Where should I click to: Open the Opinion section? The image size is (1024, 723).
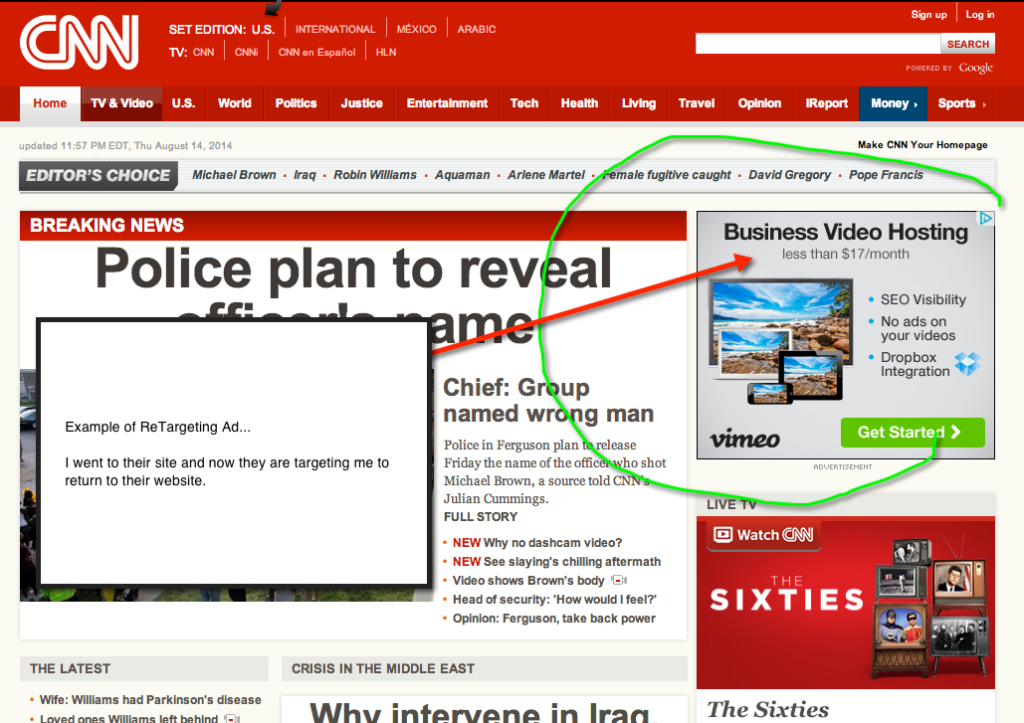pos(760,103)
